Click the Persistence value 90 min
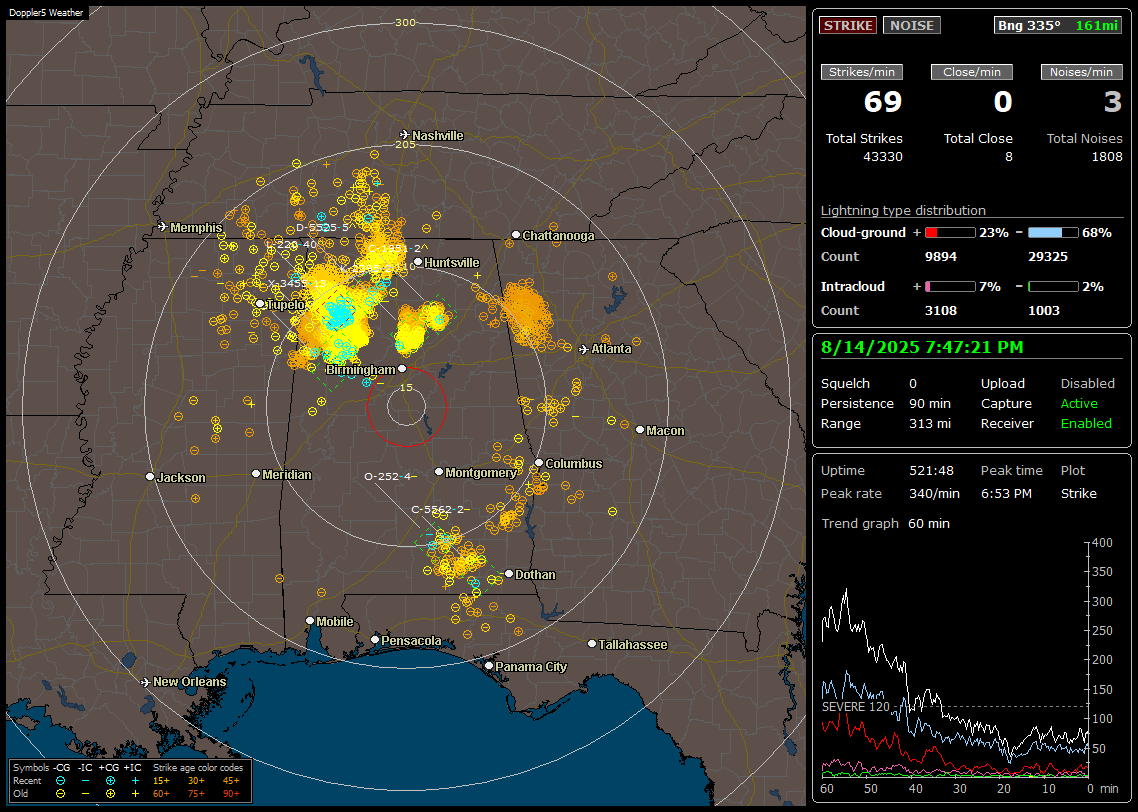Viewport: 1138px width, 812px height. click(x=930, y=403)
